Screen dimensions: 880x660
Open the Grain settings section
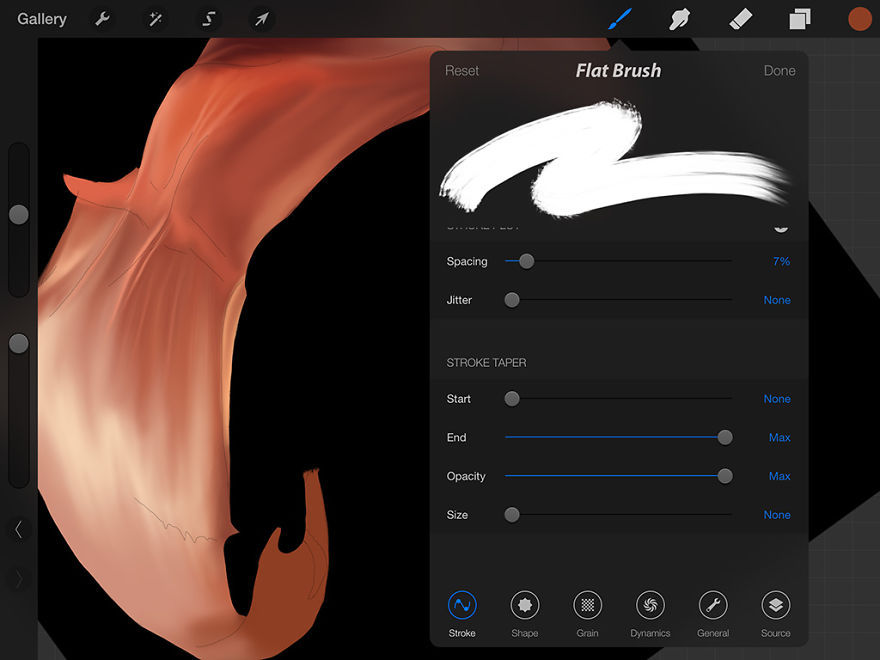587,605
